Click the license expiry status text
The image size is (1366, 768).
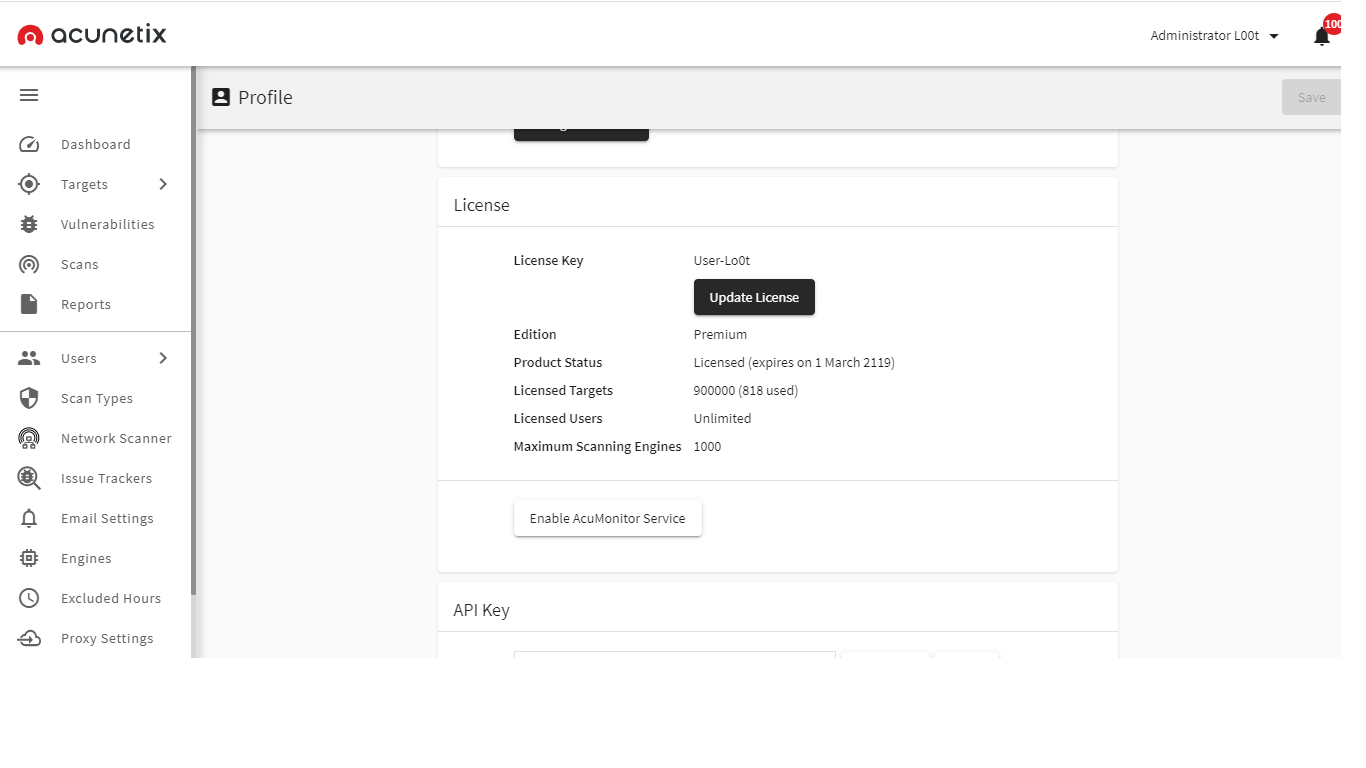coord(794,362)
